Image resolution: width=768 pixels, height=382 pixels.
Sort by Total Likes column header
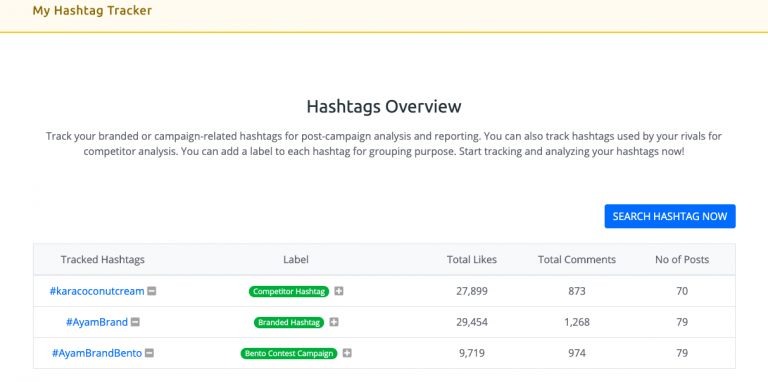pyautogui.click(x=472, y=260)
